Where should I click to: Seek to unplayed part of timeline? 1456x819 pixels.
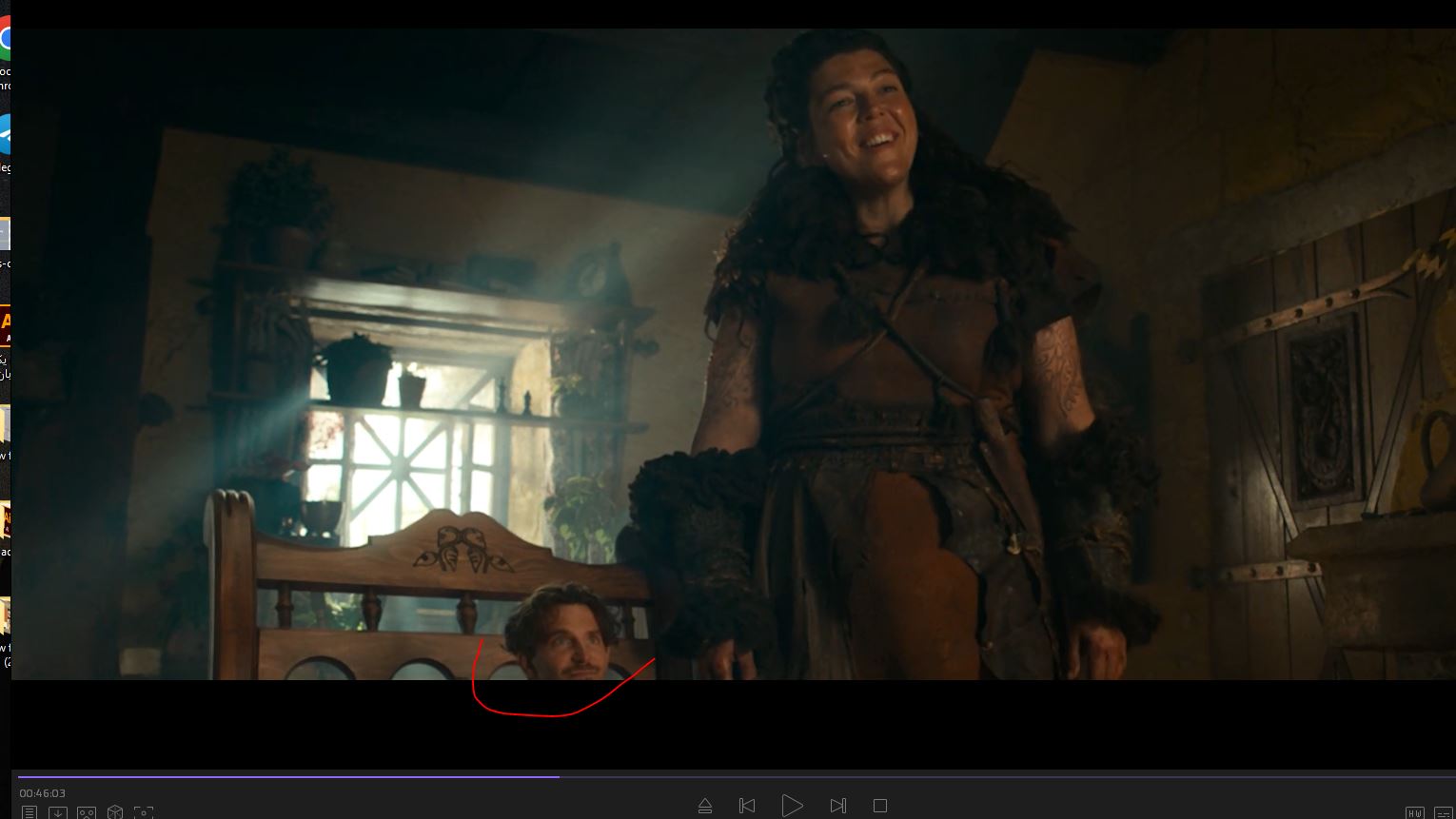pyautogui.click(x=952, y=776)
